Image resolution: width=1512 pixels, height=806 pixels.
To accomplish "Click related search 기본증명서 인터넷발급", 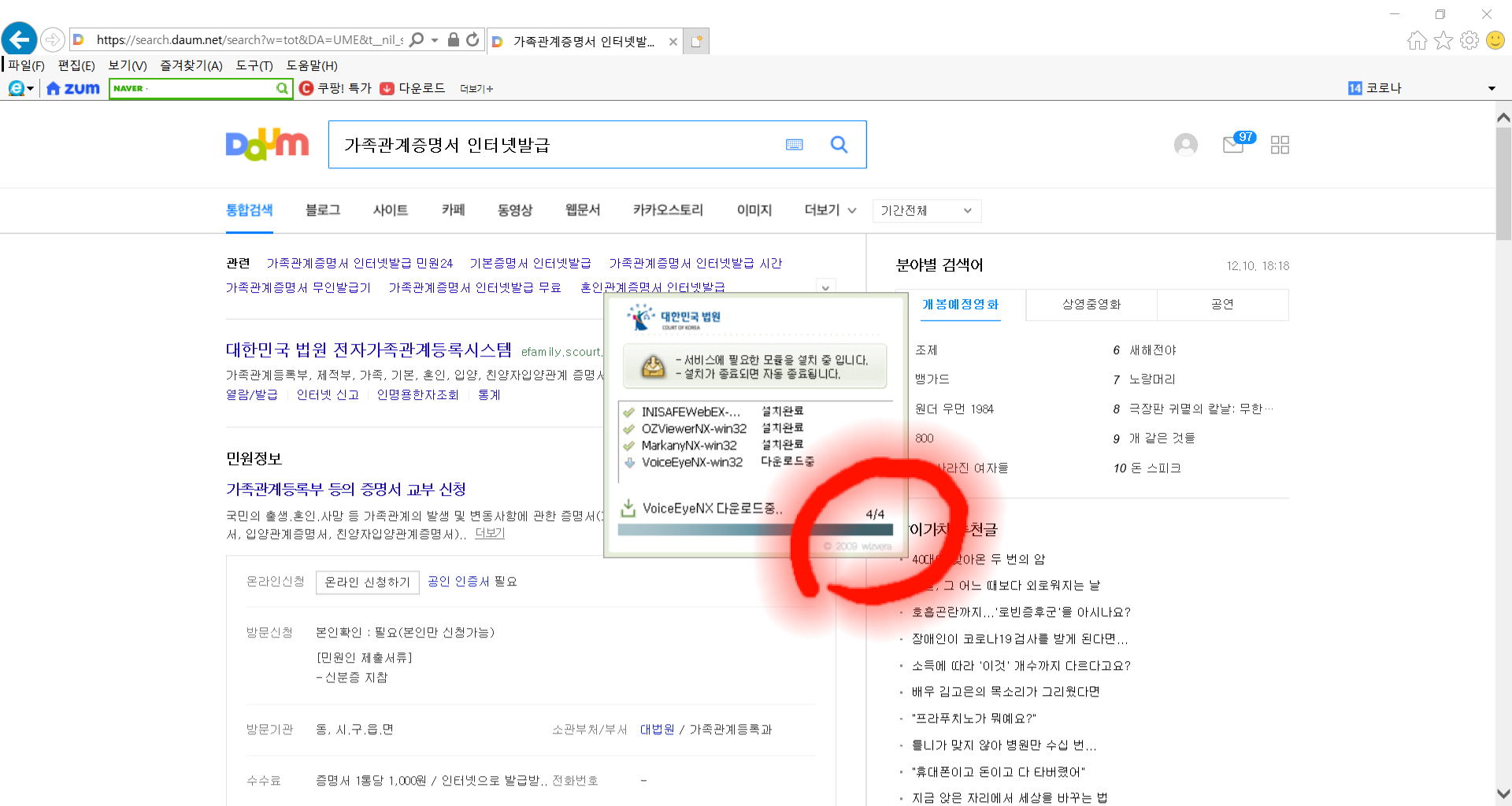I will tap(530, 263).
